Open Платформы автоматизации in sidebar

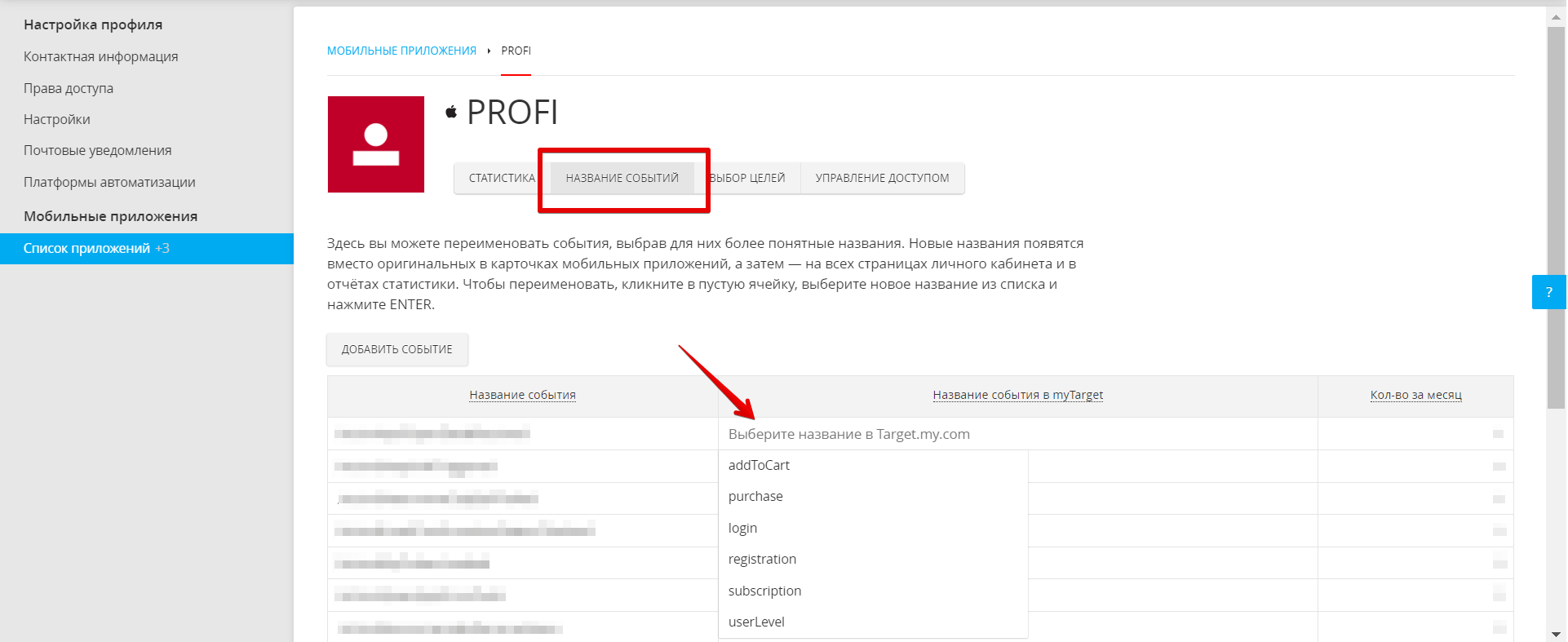[x=109, y=182]
